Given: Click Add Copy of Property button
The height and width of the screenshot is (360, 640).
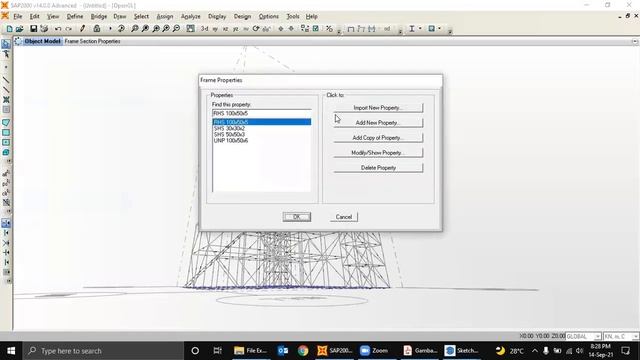Looking at the screenshot, I should pyautogui.click(x=378, y=138).
